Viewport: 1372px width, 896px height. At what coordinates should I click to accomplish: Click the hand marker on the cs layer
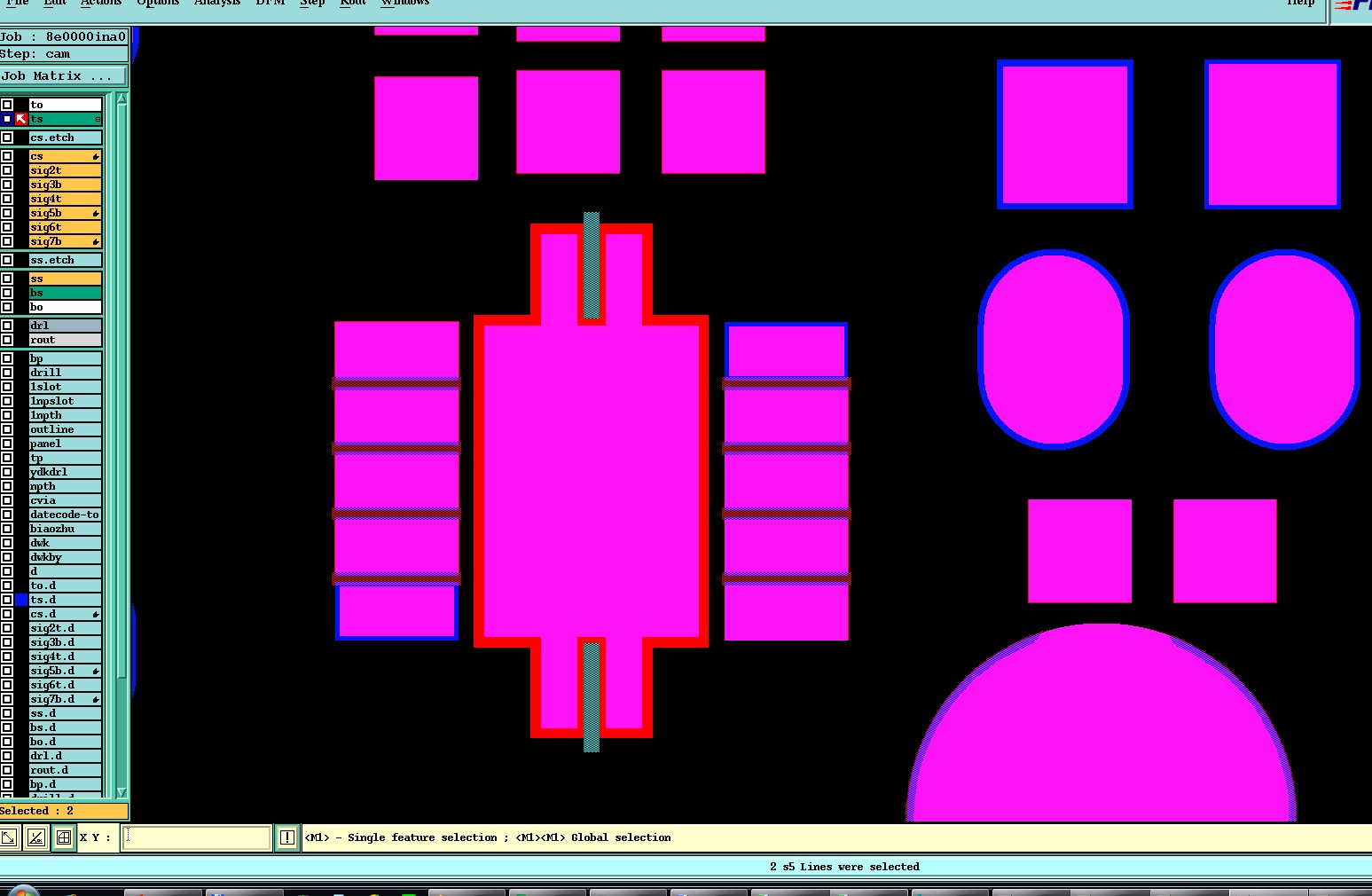point(96,156)
